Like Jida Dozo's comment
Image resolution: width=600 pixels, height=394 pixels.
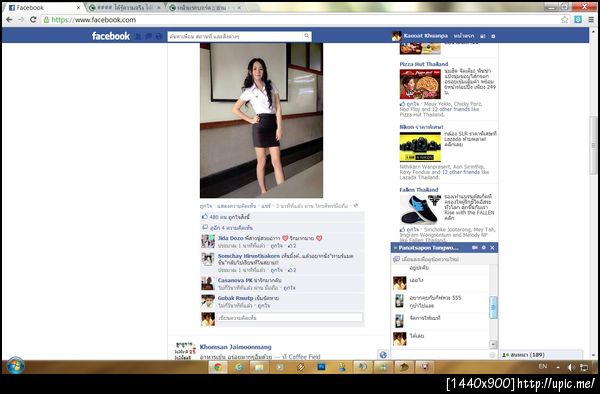276,246
